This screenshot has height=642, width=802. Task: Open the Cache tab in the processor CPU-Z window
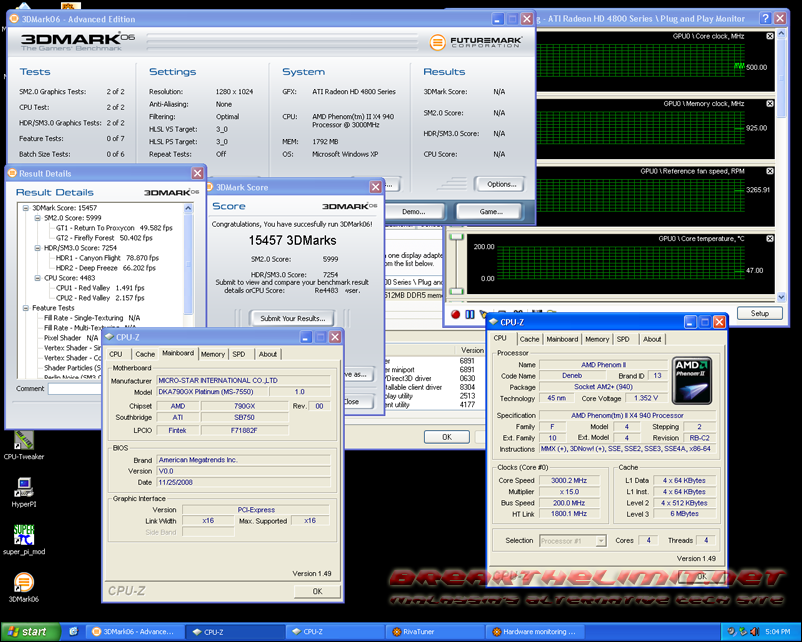[529, 339]
